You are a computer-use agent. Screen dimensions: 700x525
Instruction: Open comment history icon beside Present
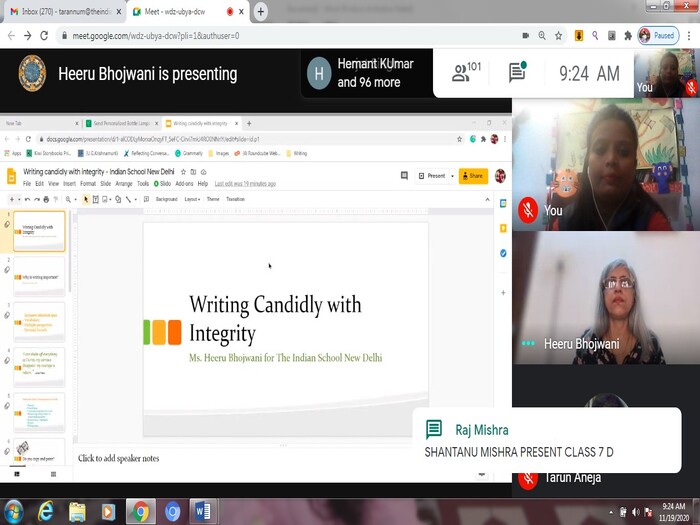click(404, 176)
